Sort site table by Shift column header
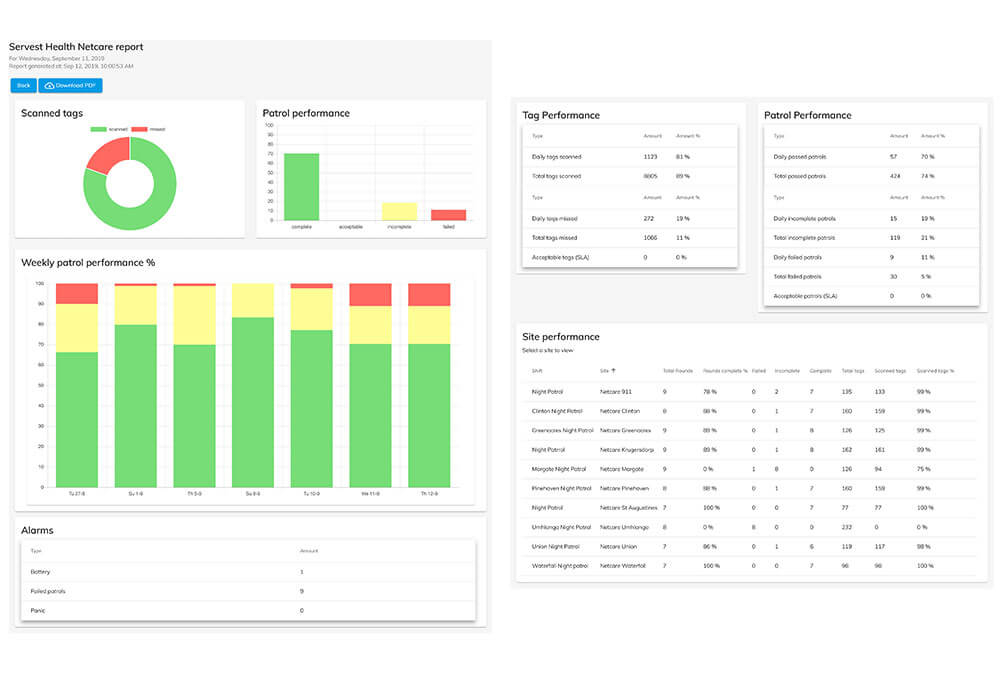 (x=537, y=370)
